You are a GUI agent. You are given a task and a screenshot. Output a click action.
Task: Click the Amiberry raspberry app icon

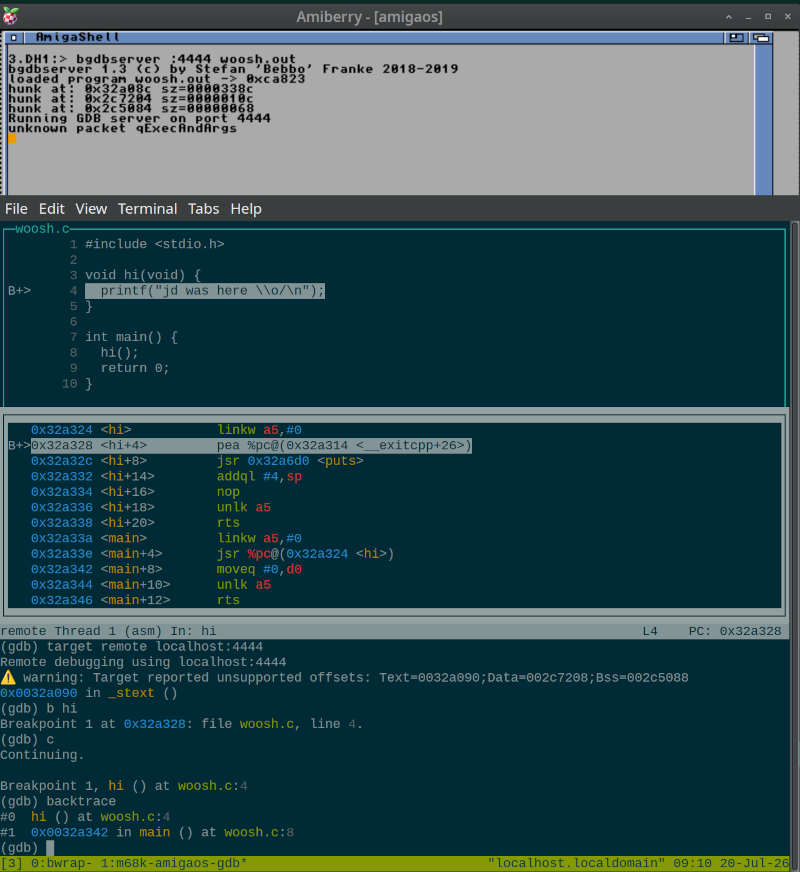pyautogui.click(x=10, y=16)
